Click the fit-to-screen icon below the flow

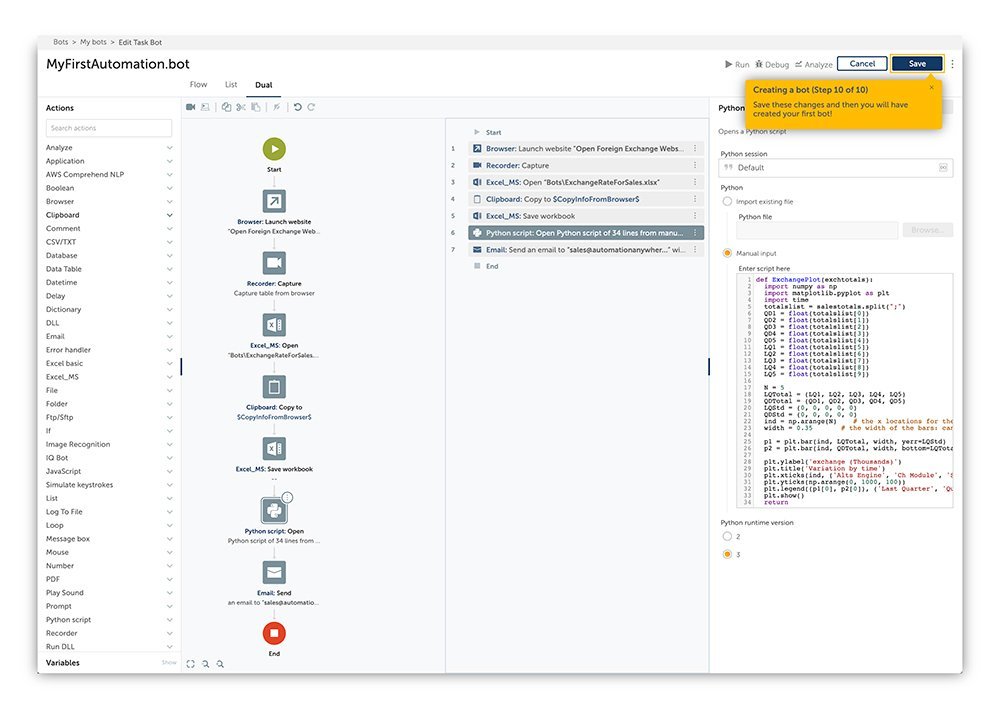click(x=190, y=664)
